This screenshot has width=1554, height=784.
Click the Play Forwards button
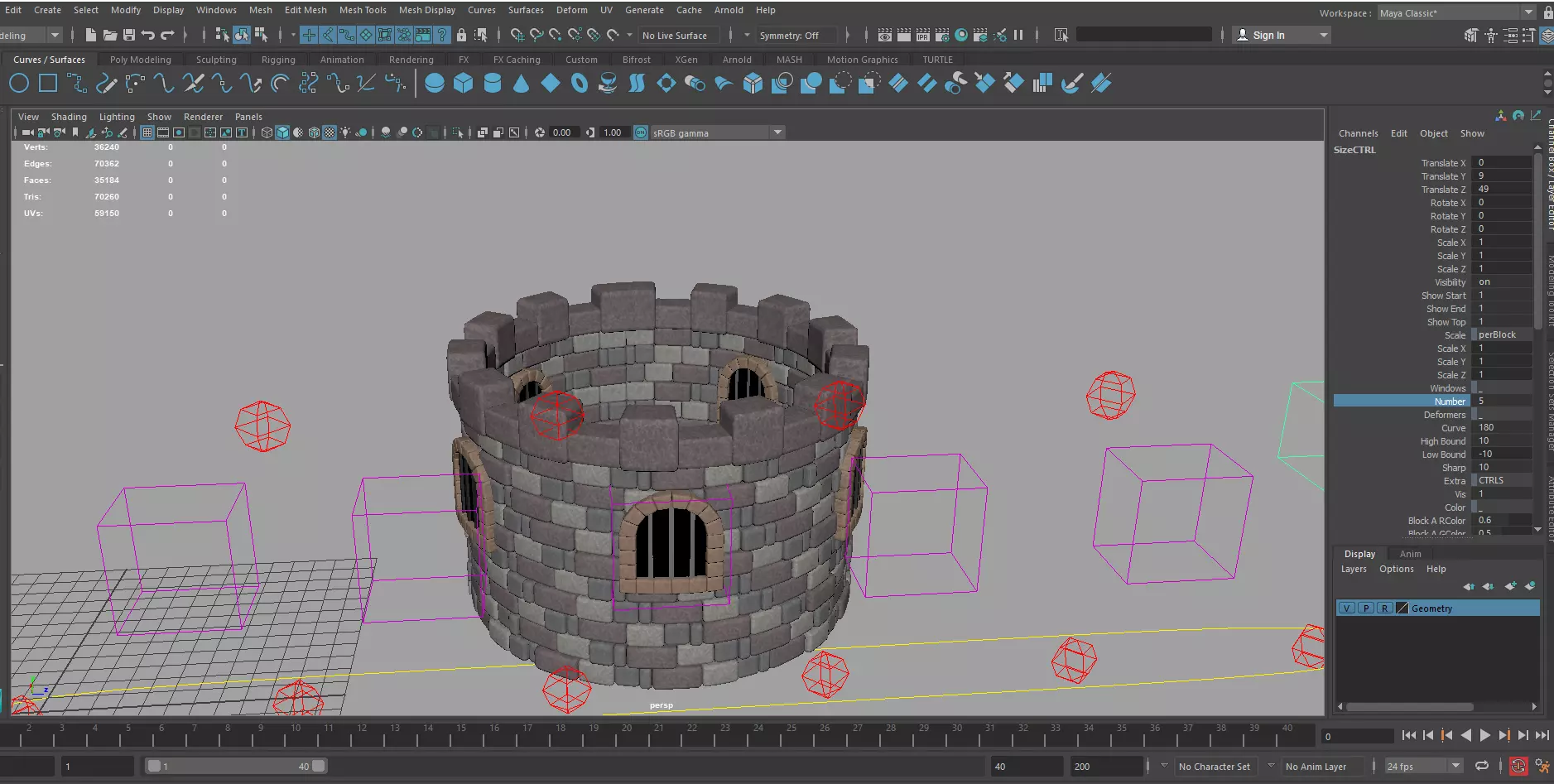coord(1485,735)
